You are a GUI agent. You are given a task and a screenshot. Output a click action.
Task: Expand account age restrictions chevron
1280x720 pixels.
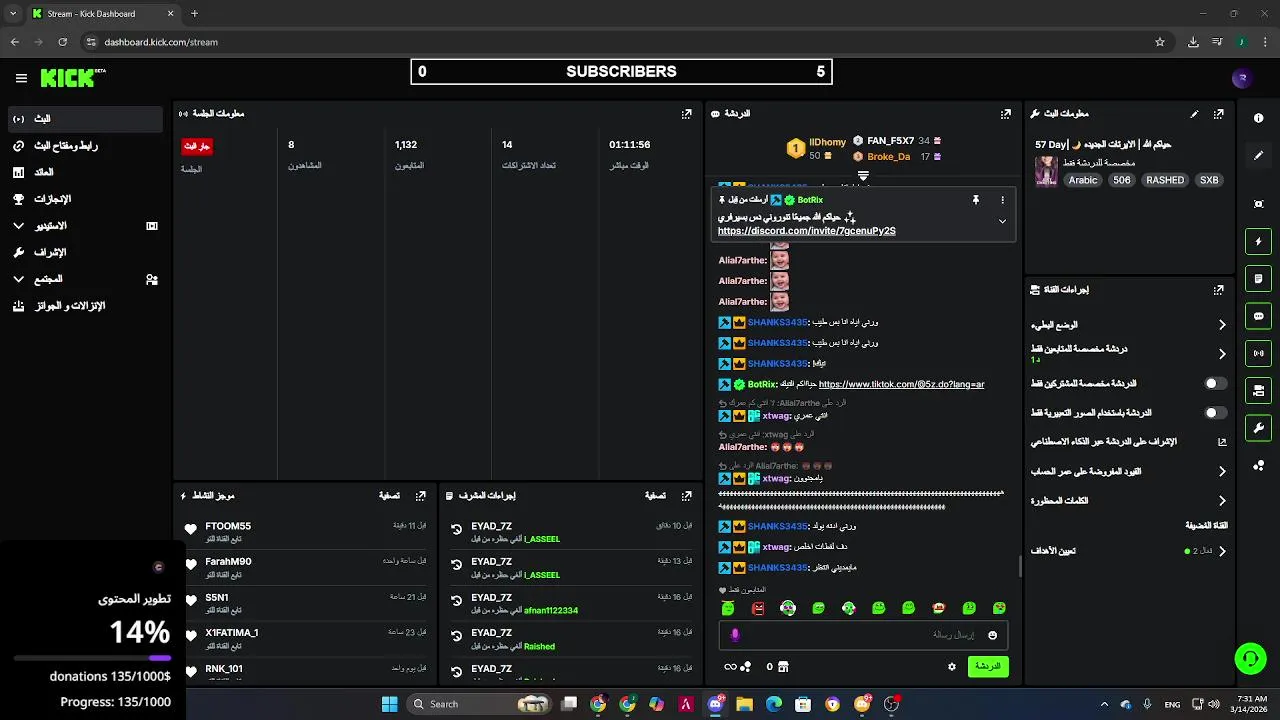(x=1222, y=471)
